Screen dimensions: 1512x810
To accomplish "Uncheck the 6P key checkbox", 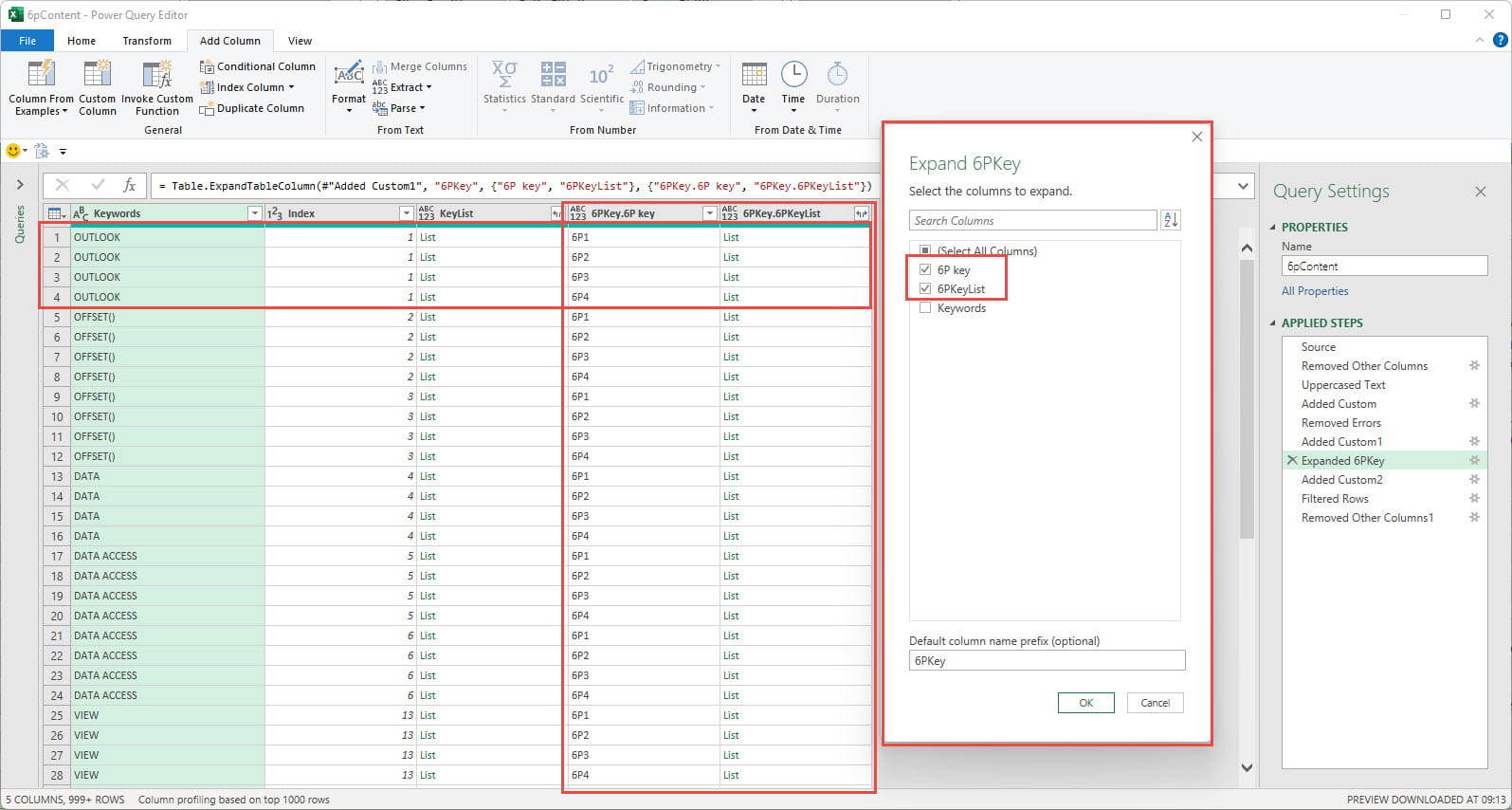I will [925, 270].
